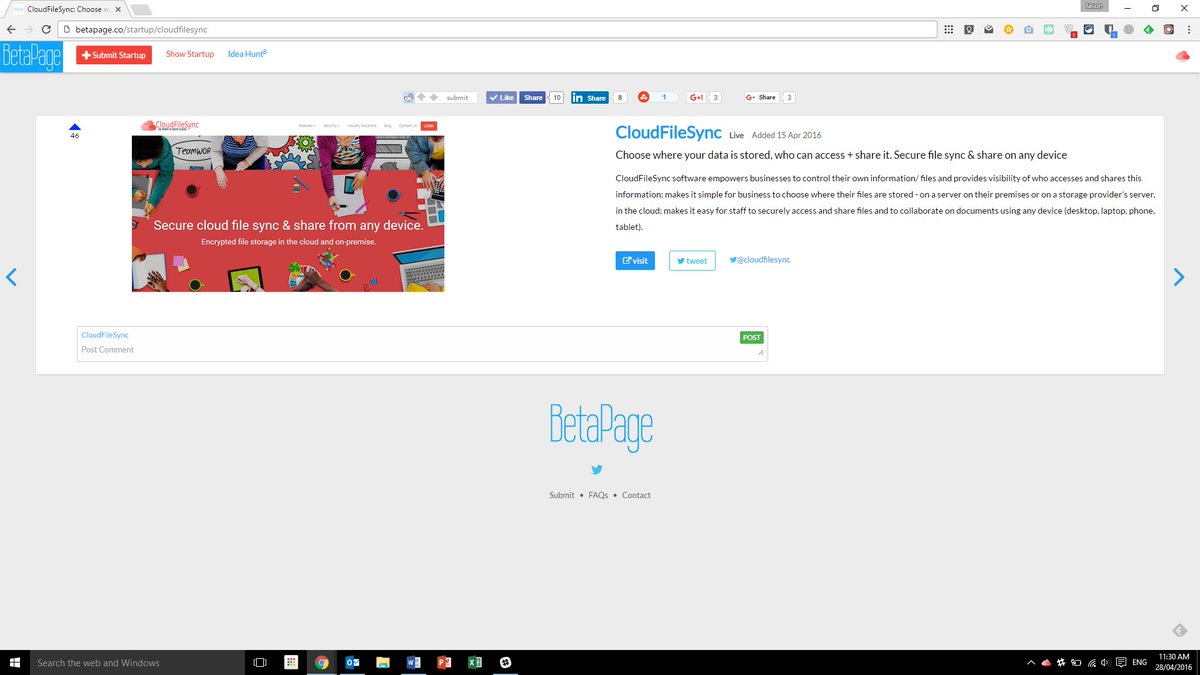
Task: Click the Facebook Like button
Action: click(500, 97)
